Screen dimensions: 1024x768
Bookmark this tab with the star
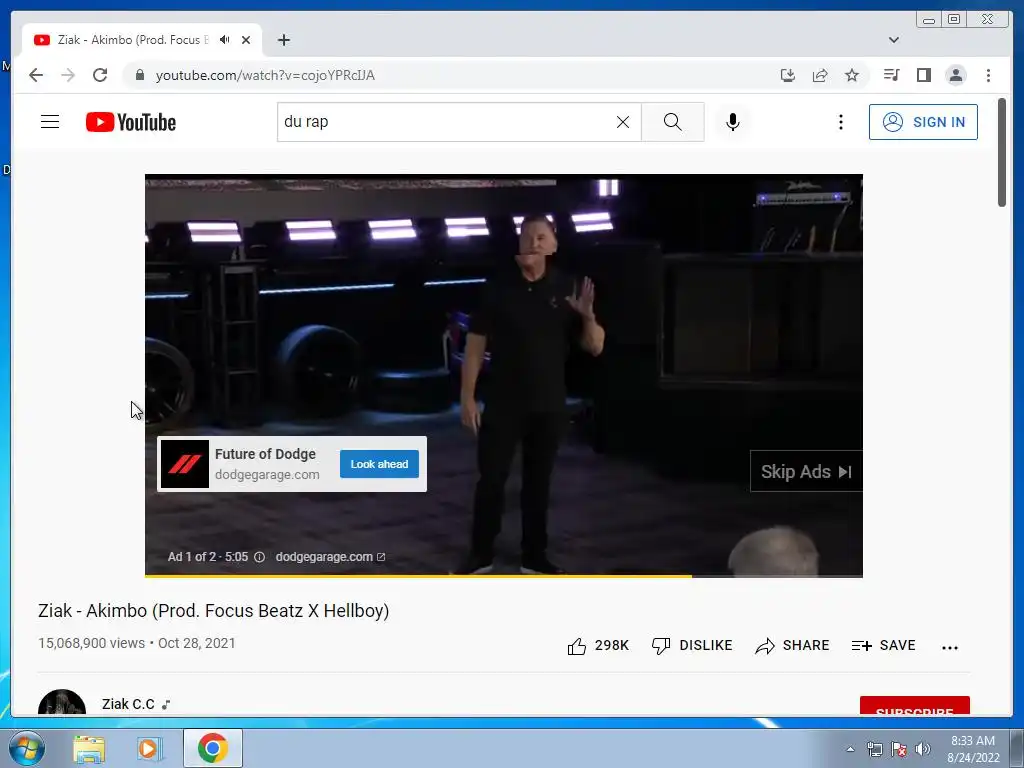coord(852,75)
